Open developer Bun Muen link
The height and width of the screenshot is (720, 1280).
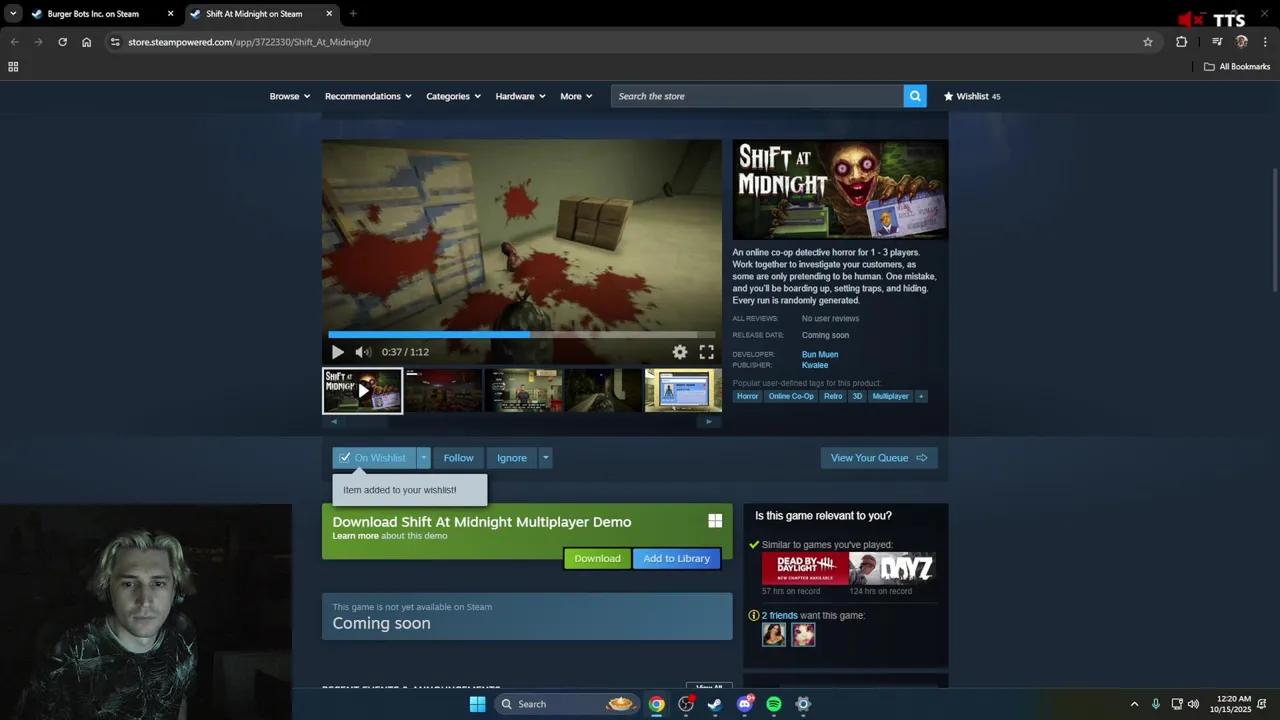820,354
